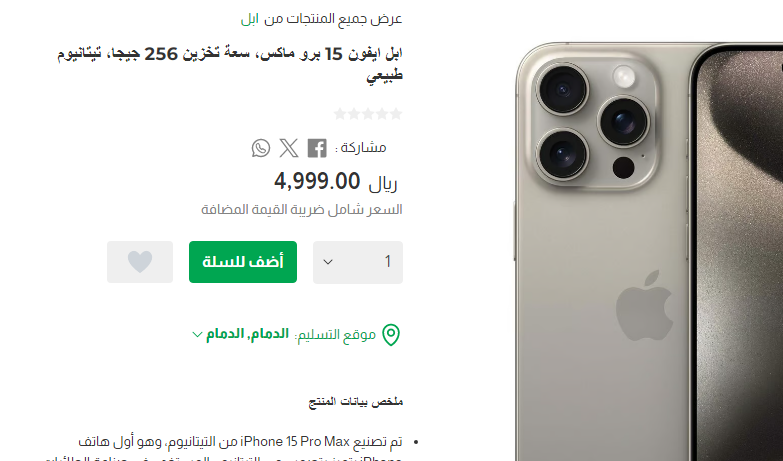Expand the delivery location الدمام chevron
Screen dimensions: 783x461
pos(197,334)
